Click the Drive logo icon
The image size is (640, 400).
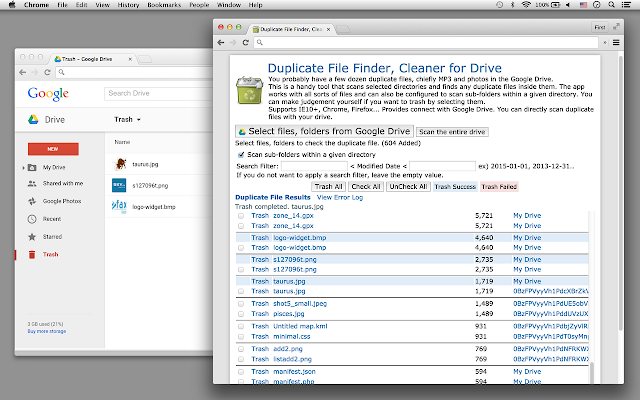33,120
